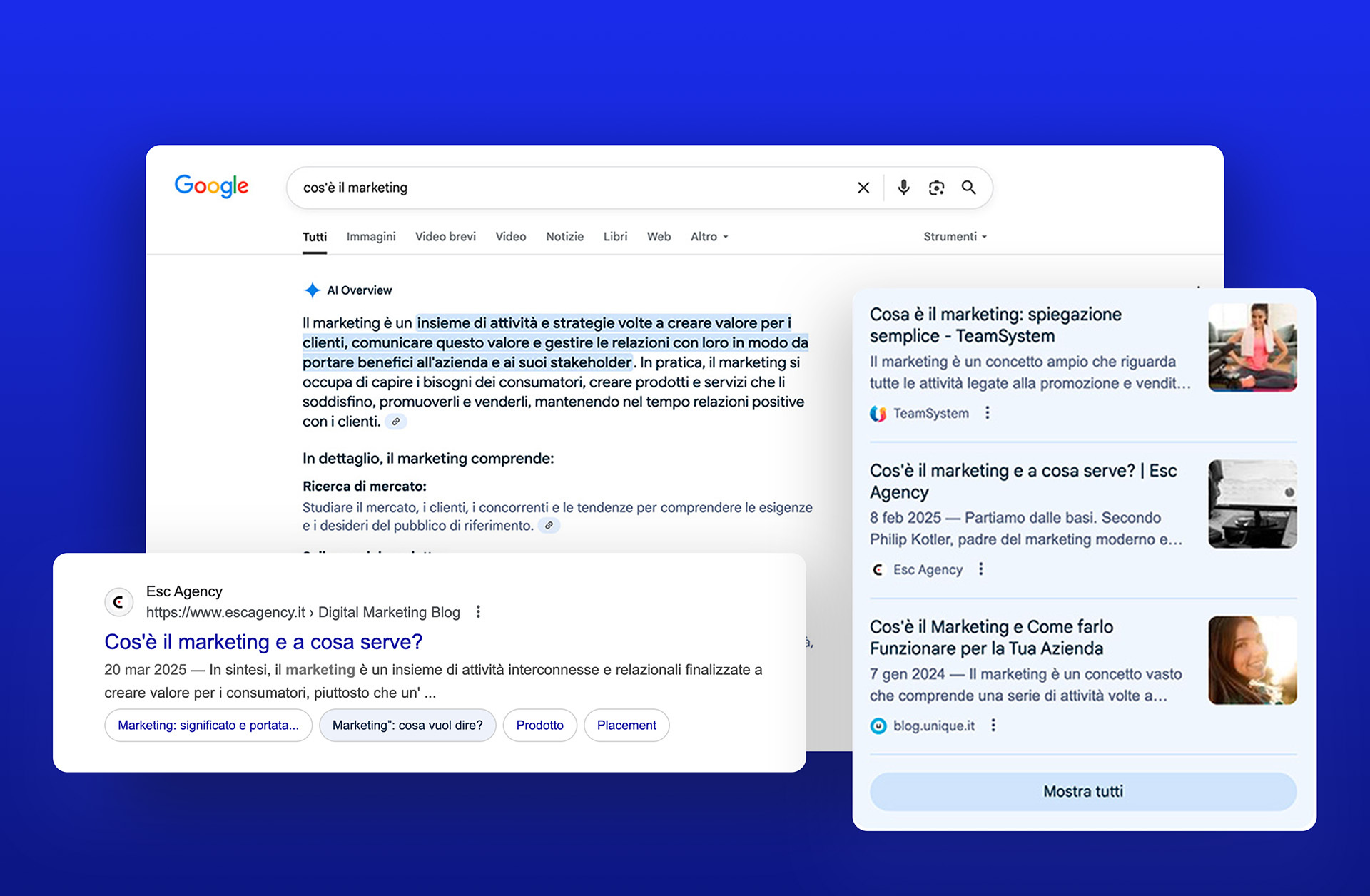This screenshot has height=896, width=1370.
Task: Click the 'In dettaglio, il marketing comprende:' heading
Action: click(428, 459)
